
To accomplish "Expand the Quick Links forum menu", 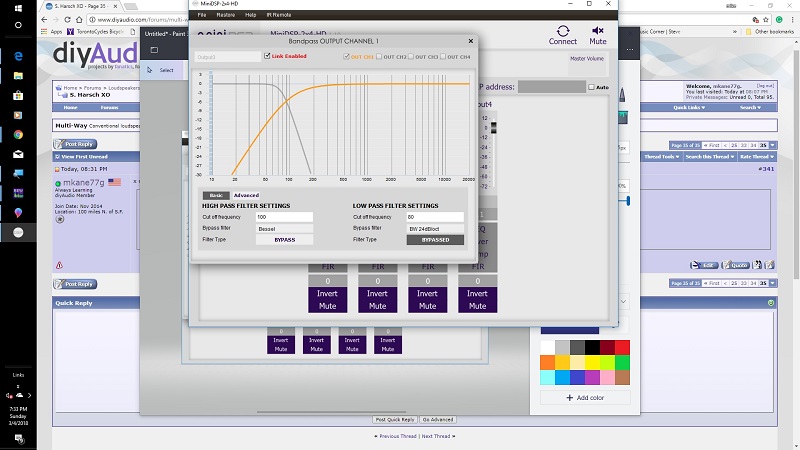I will 689,108.
